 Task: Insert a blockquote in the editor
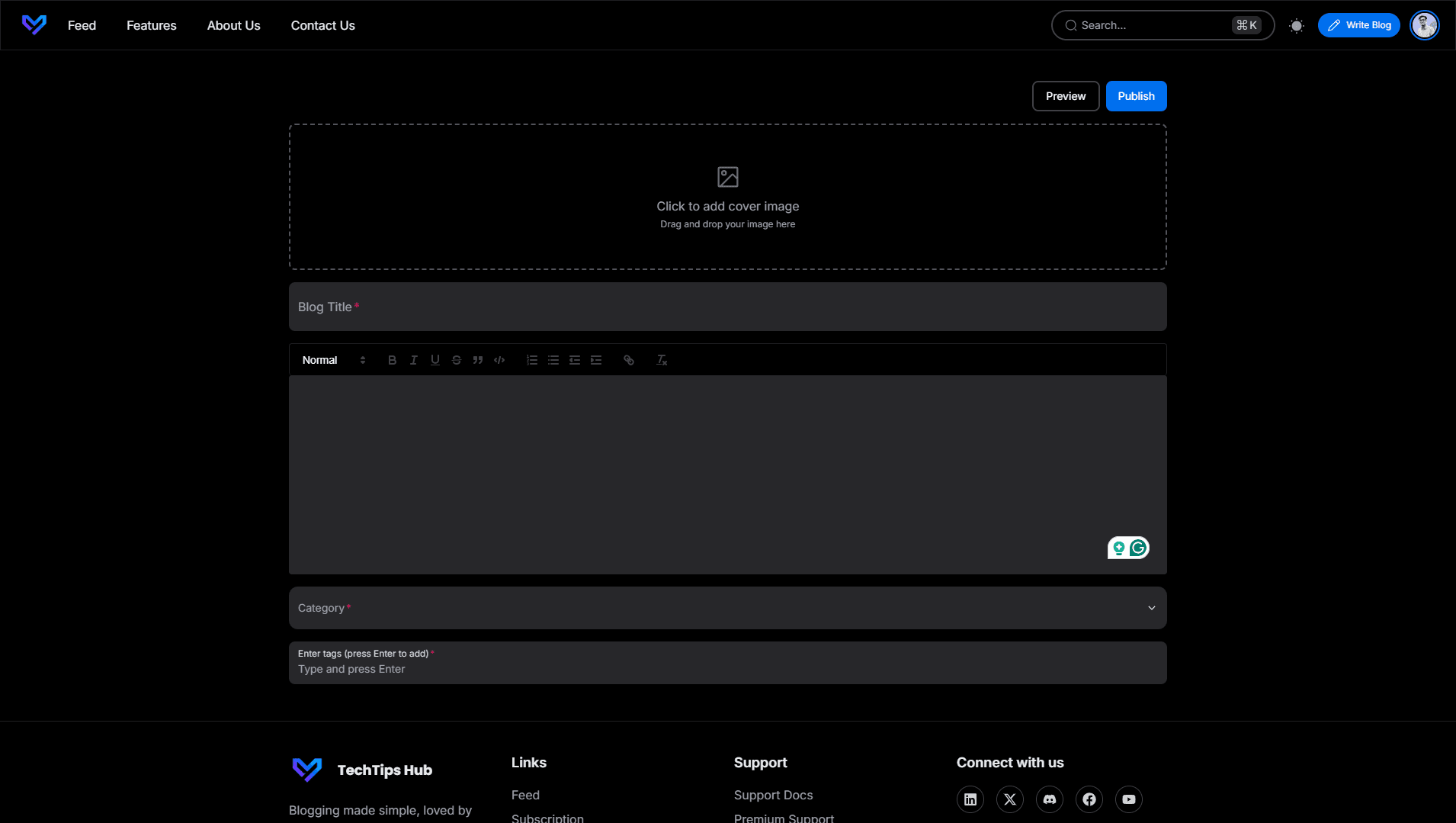tap(477, 360)
